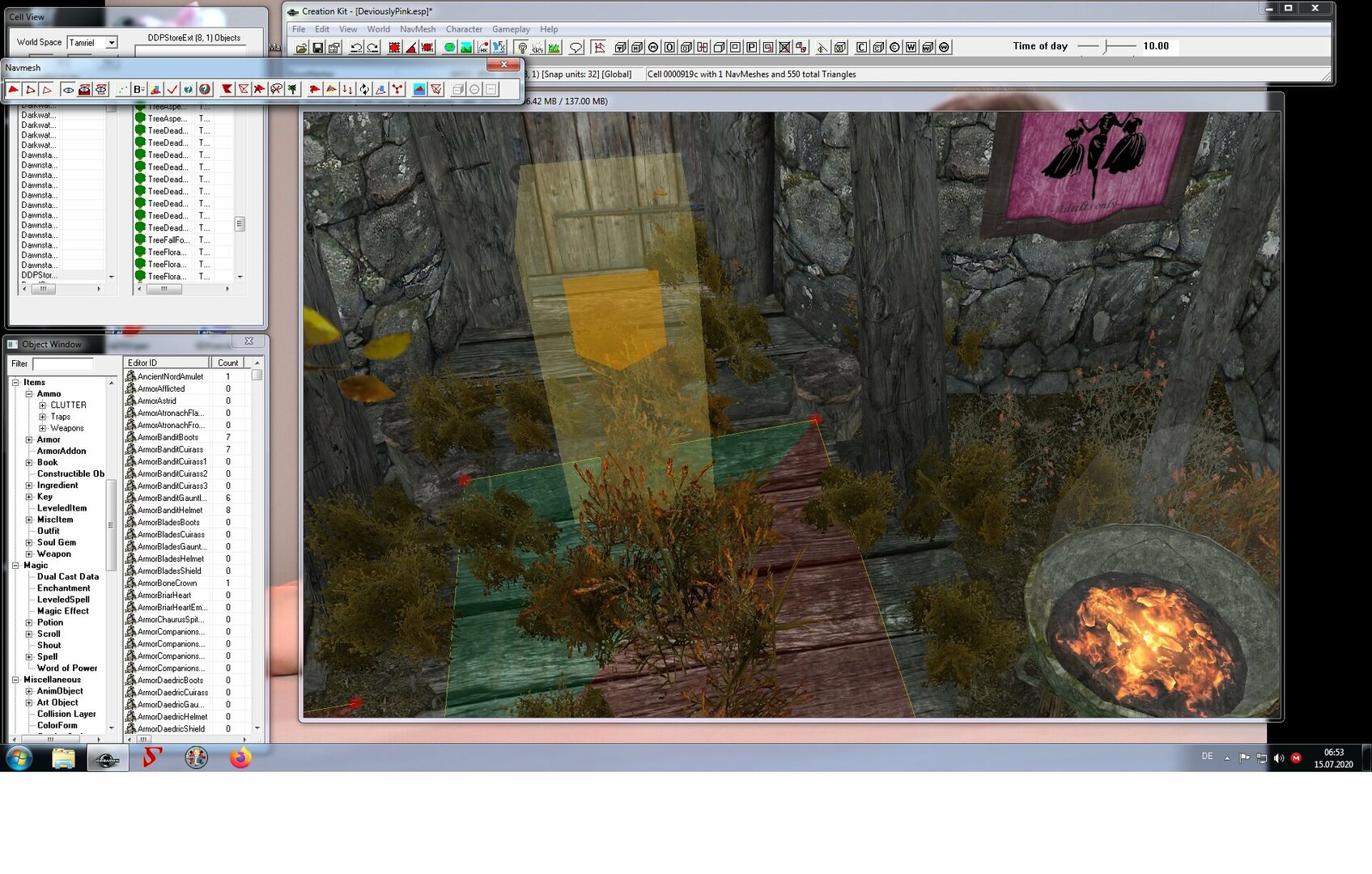1372x874 pixels.
Task: Expand the Armor tree node
Action: [x=29, y=439]
